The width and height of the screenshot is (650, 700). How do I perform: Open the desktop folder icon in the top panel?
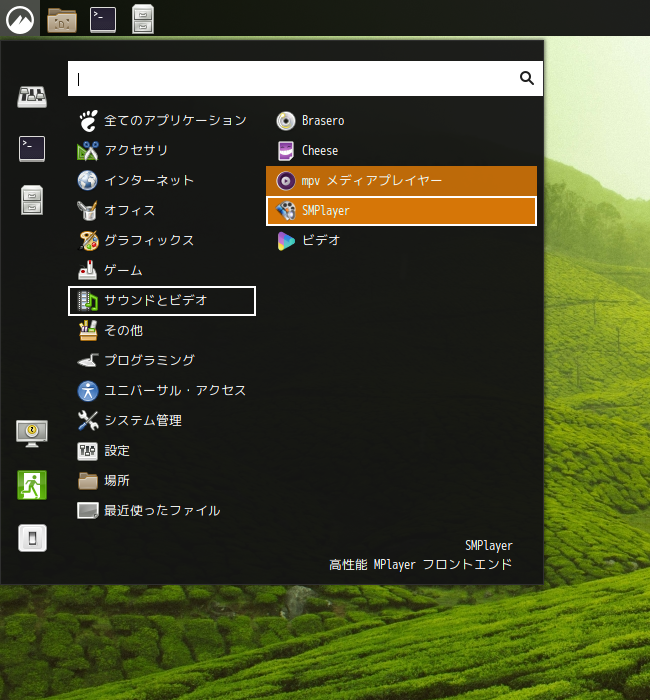[62, 20]
